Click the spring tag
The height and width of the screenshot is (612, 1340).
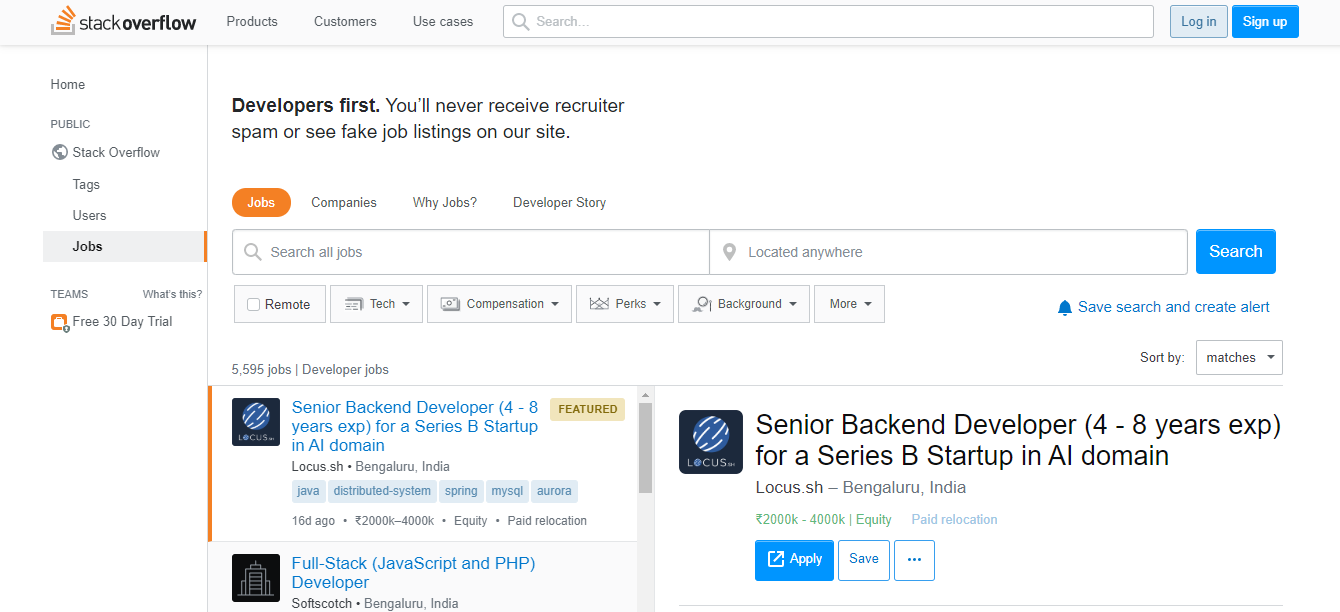(x=461, y=491)
